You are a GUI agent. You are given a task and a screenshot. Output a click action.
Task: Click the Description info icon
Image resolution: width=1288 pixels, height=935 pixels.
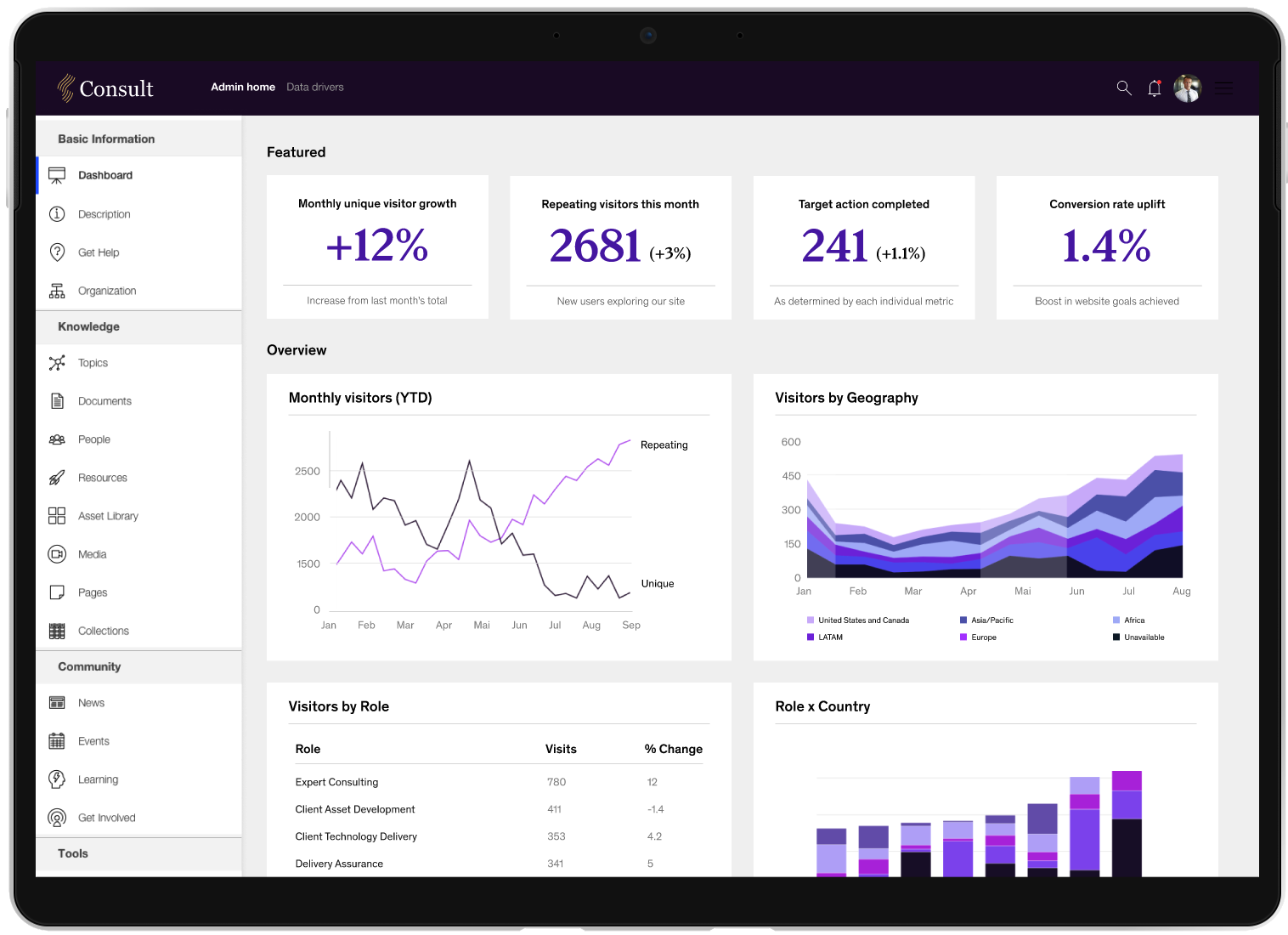pos(57,214)
